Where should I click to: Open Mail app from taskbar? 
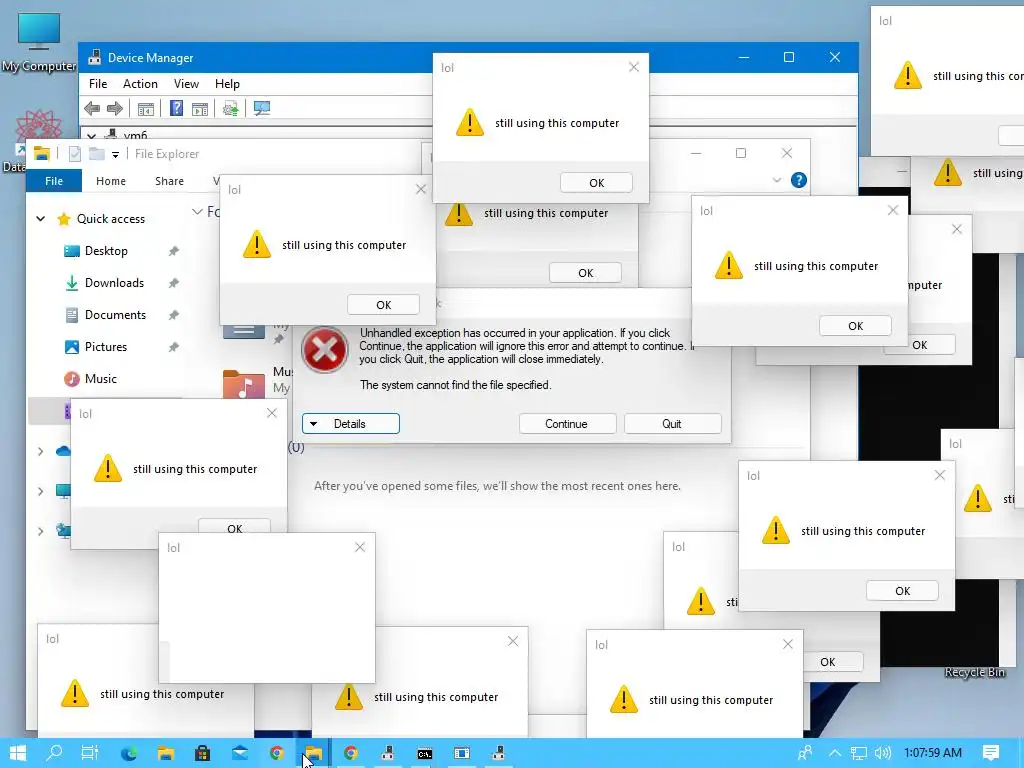coord(240,753)
